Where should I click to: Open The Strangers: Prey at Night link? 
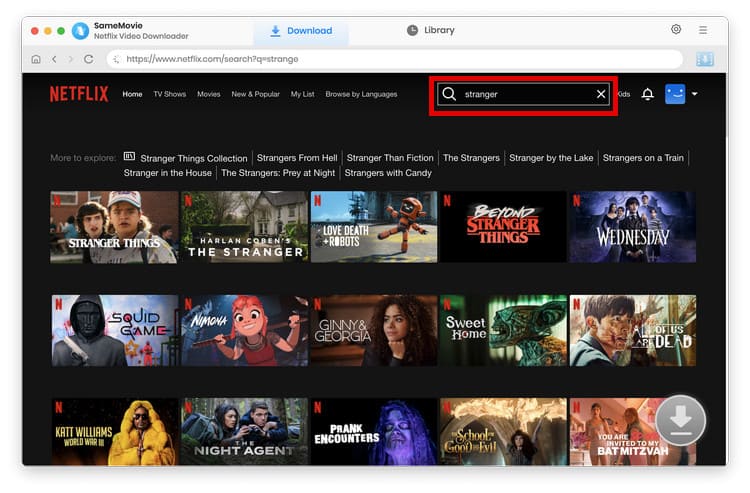tap(278, 173)
